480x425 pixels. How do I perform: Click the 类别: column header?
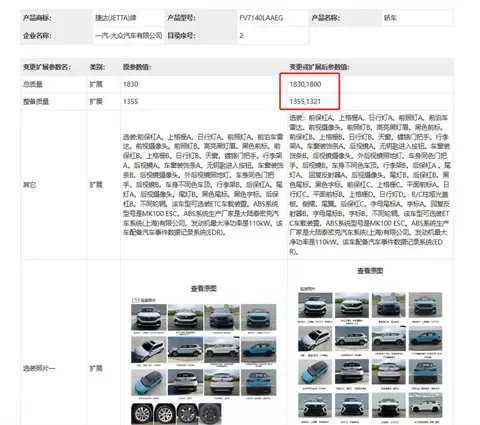[97, 67]
